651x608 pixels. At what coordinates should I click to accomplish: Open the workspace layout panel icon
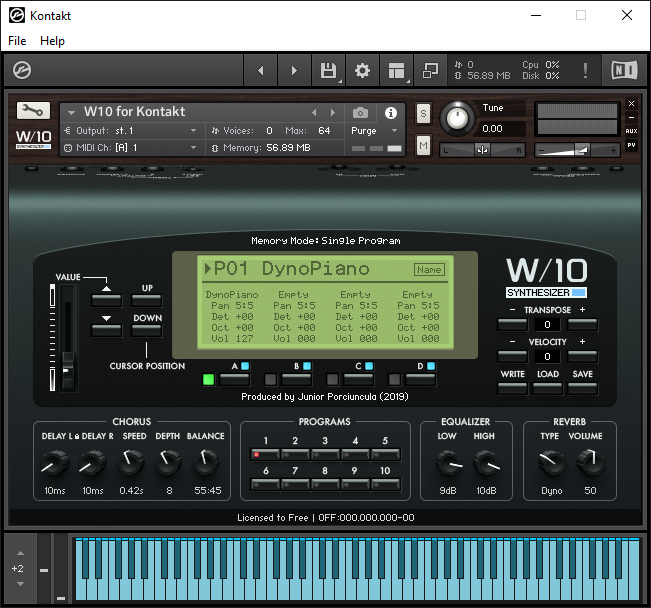[x=396, y=70]
